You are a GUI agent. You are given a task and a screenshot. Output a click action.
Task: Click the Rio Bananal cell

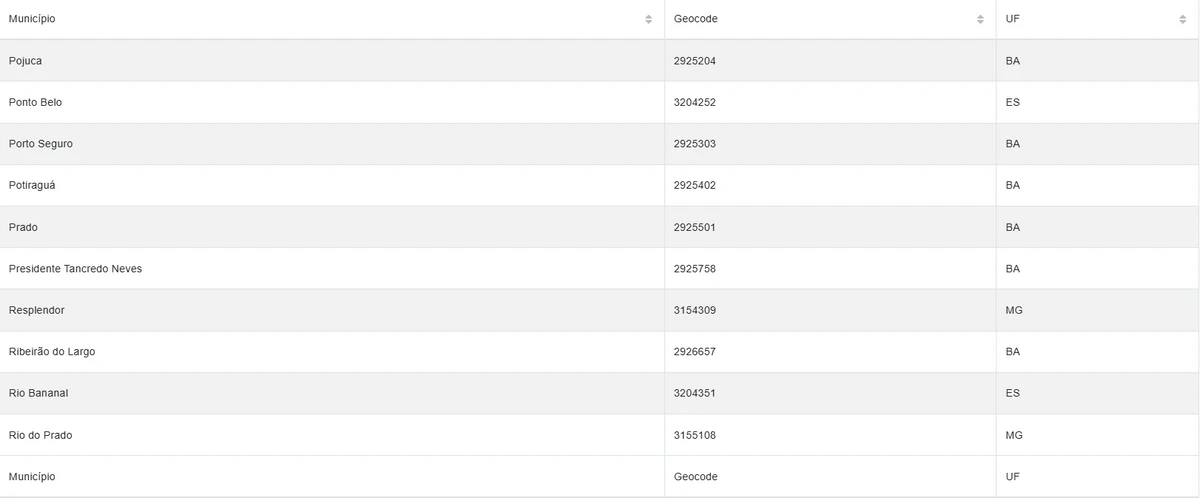click(x=38, y=393)
